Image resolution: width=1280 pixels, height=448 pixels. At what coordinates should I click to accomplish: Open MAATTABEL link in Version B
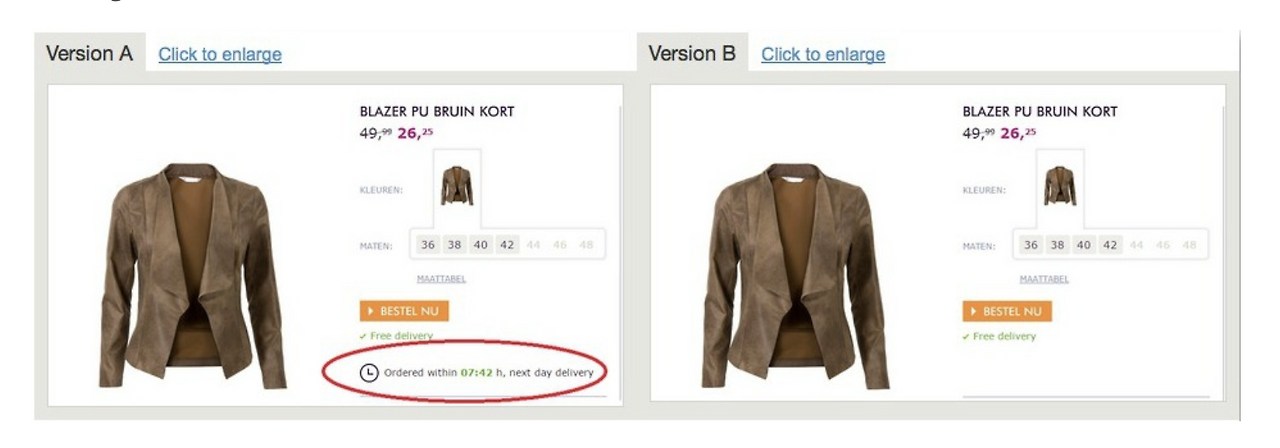tap(1044, 279)
